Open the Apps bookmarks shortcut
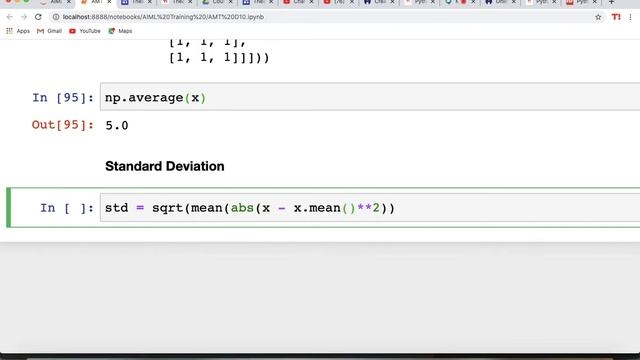The width and height of the screenshot is (640, 360). coord(18,31)
